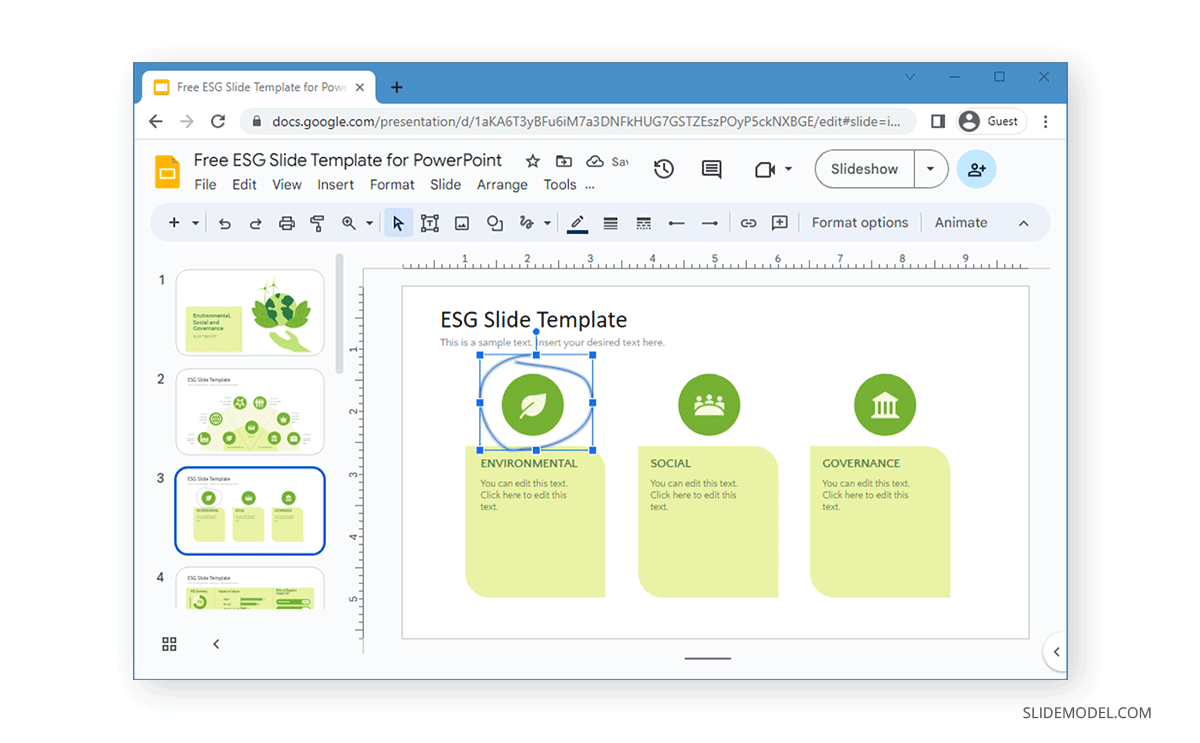The width and height of the screenshot is (1200, 743).
Task: Star the presentation
Action: 533,161
